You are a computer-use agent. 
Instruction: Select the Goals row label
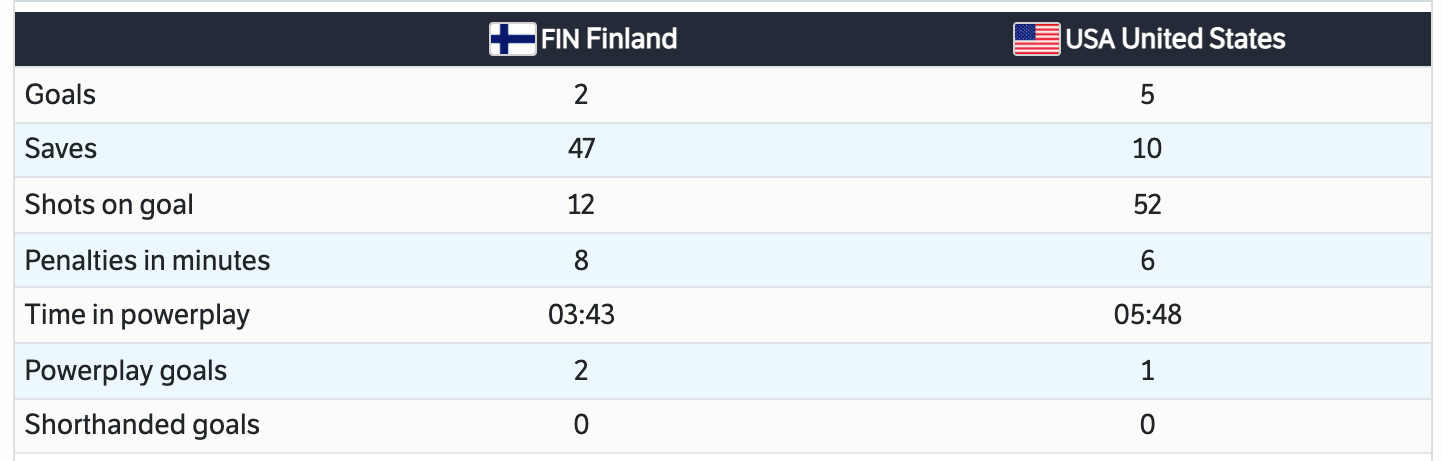[60, 95]
